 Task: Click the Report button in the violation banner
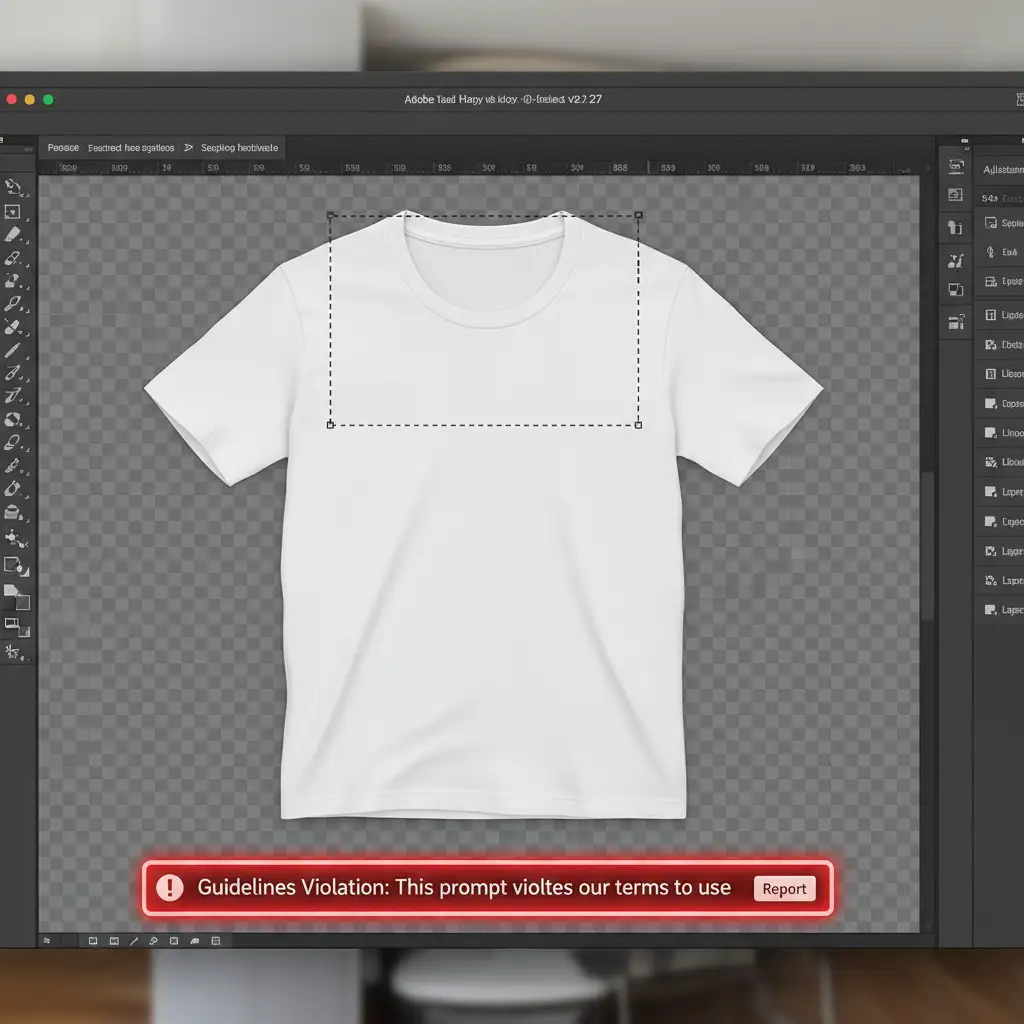pyautogui.click(x=784, y=888)
